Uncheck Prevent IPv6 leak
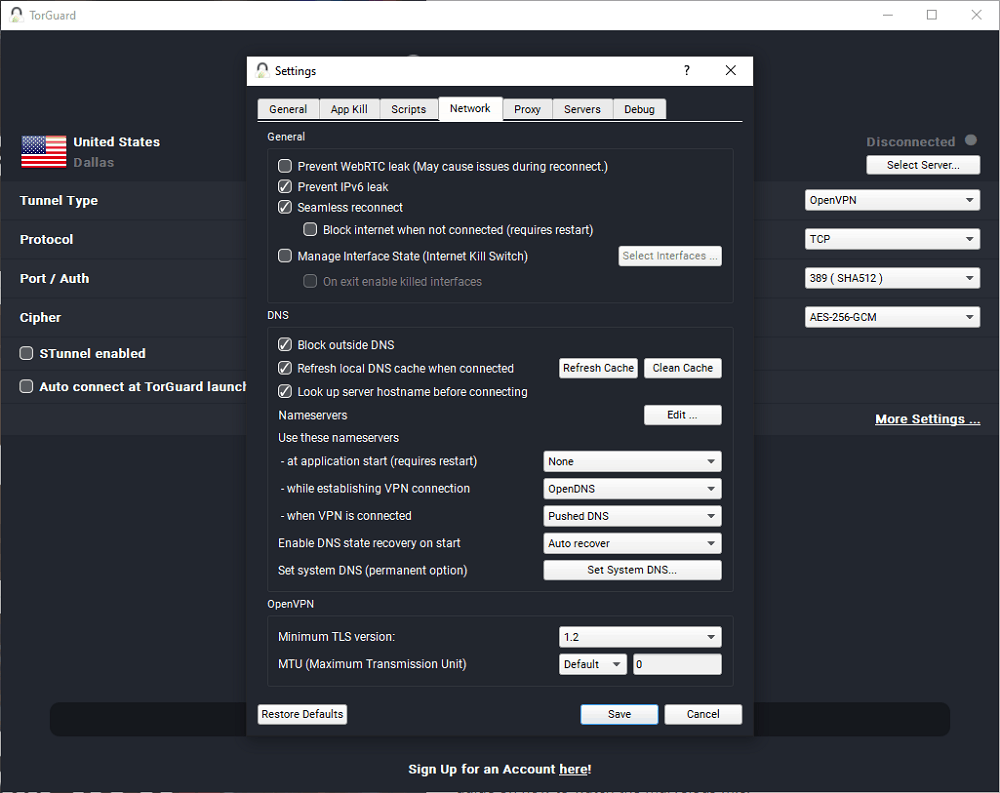The image size is (1000, 793). coord(285,187)
